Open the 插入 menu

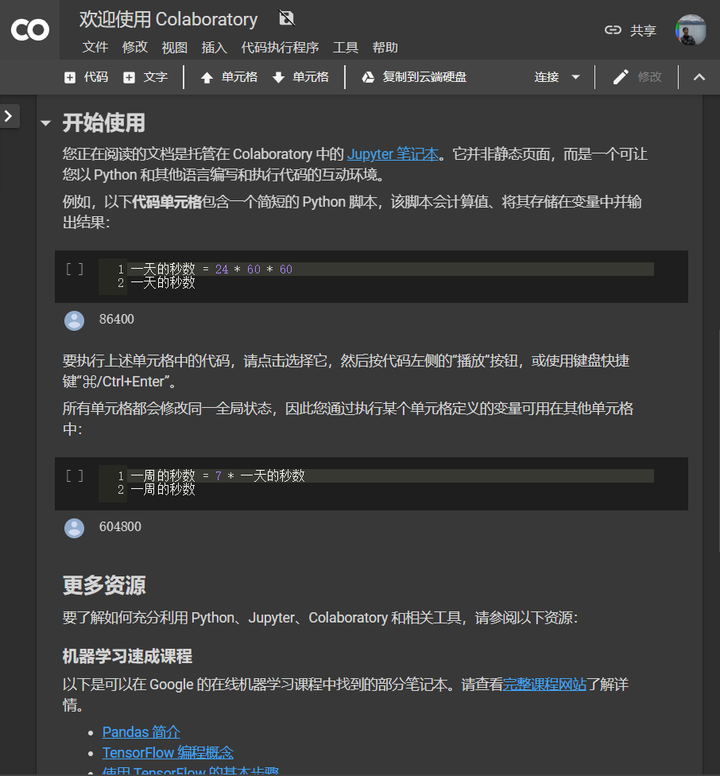214,48
